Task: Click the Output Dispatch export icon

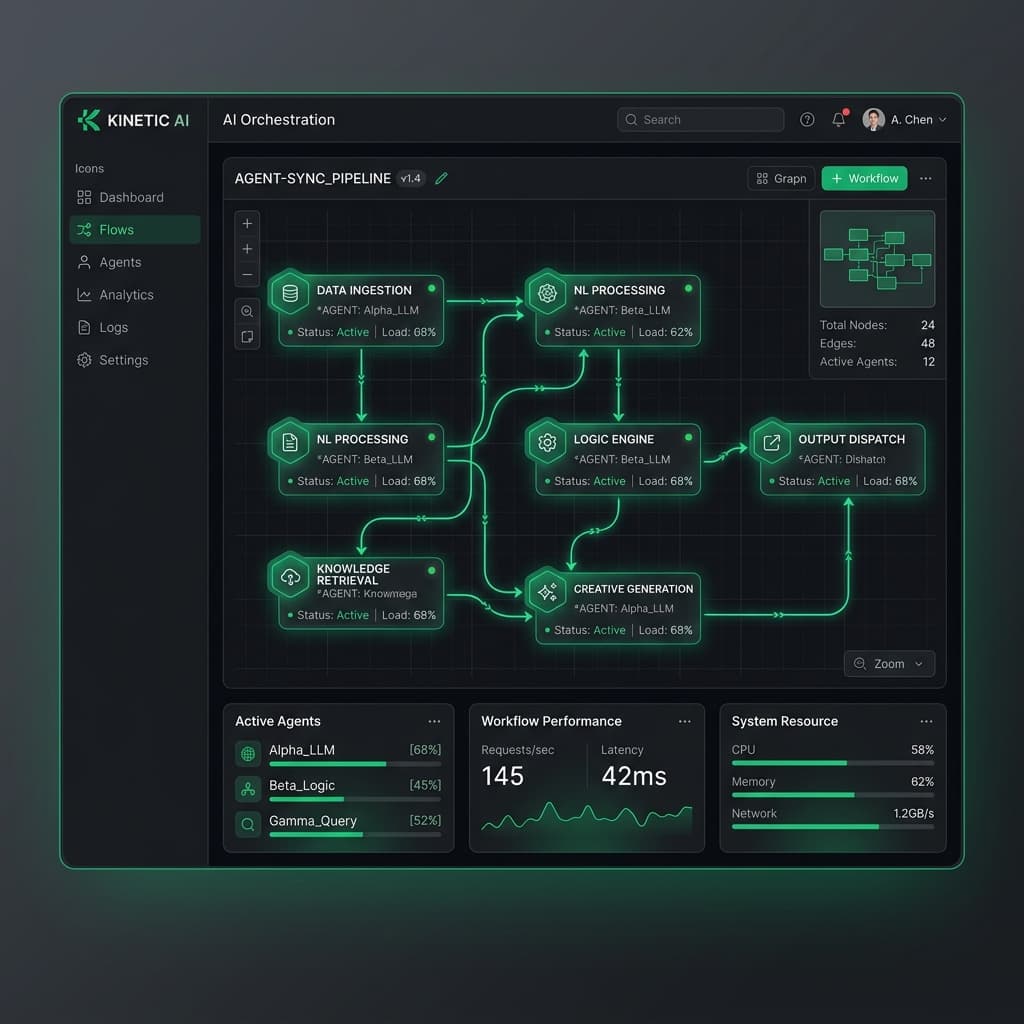Action: (x=772, y=442)
